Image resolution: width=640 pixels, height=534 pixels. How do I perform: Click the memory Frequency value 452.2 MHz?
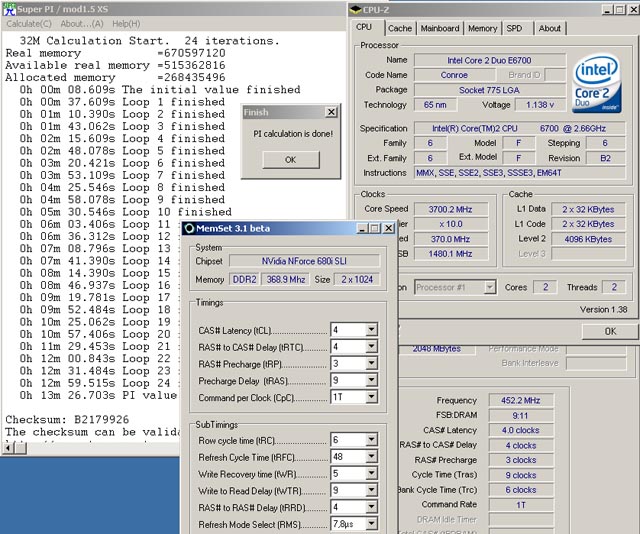pyautogui.click(x=520, y=400)
